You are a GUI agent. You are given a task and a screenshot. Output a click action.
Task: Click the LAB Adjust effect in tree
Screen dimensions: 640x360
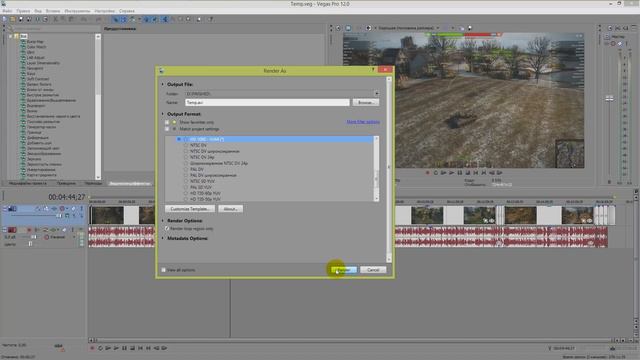coord(36,58)
